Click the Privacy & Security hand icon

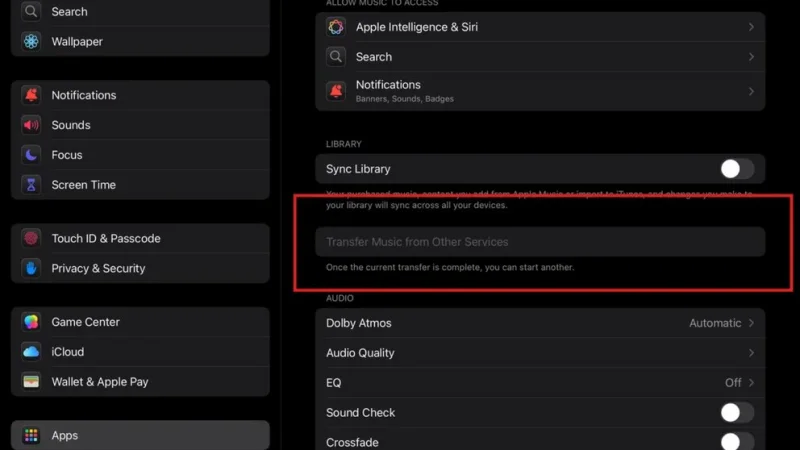[x=31, y=268]
